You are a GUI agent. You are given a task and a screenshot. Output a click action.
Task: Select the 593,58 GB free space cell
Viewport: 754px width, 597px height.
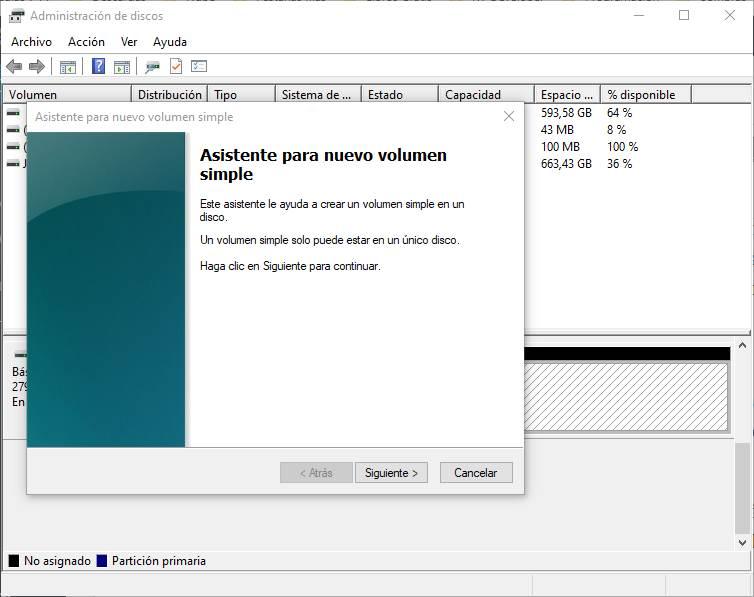566,113
